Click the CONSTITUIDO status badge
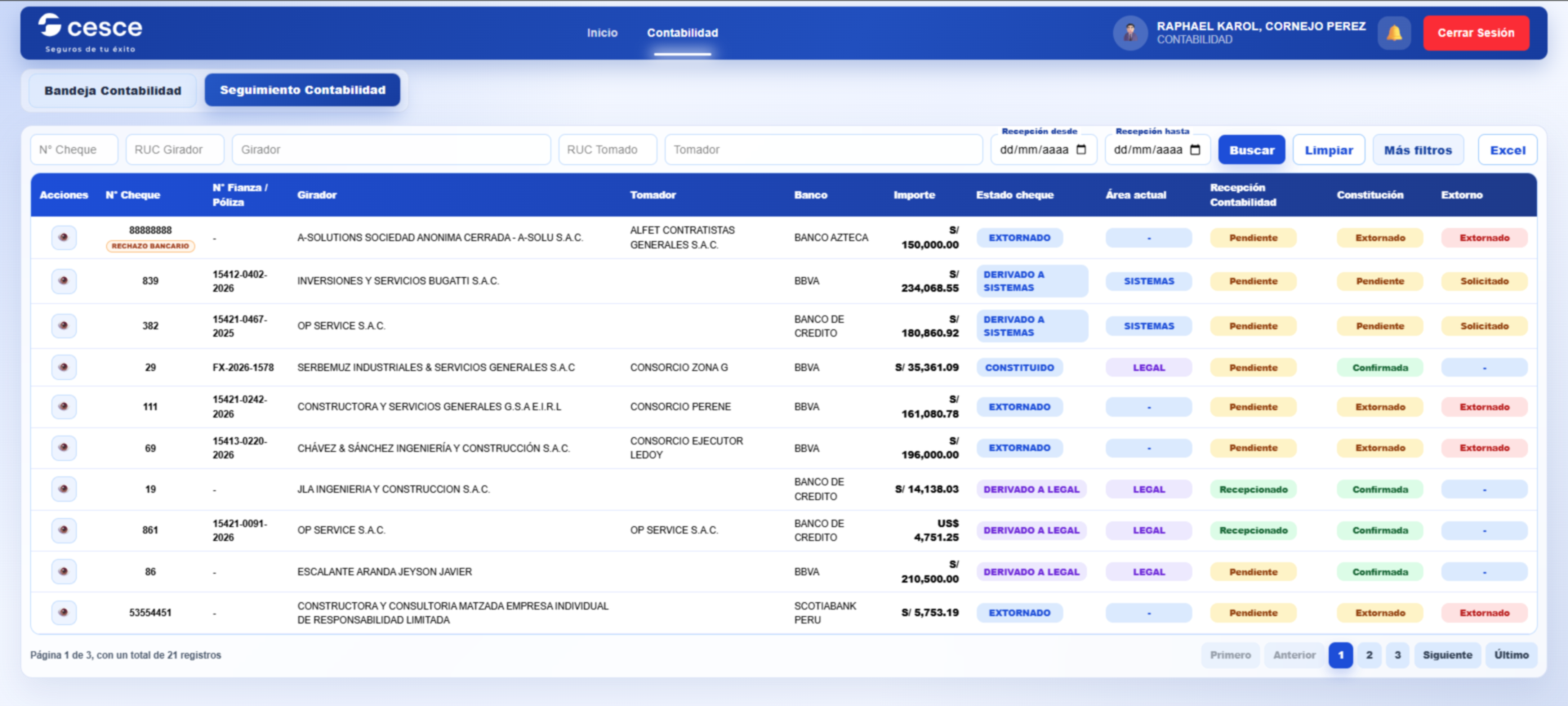 coord(1019,368)
